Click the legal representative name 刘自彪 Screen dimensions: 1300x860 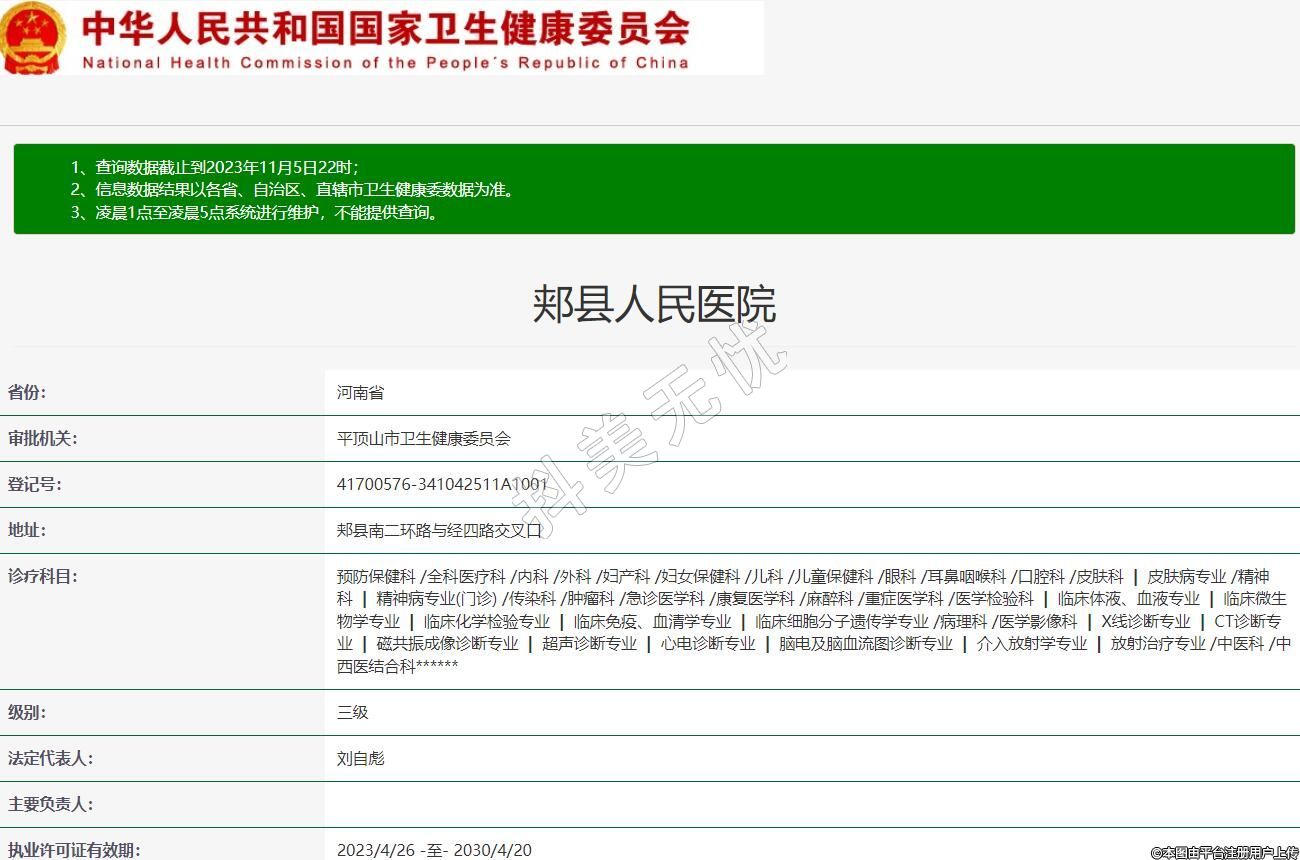coord(360,758)
